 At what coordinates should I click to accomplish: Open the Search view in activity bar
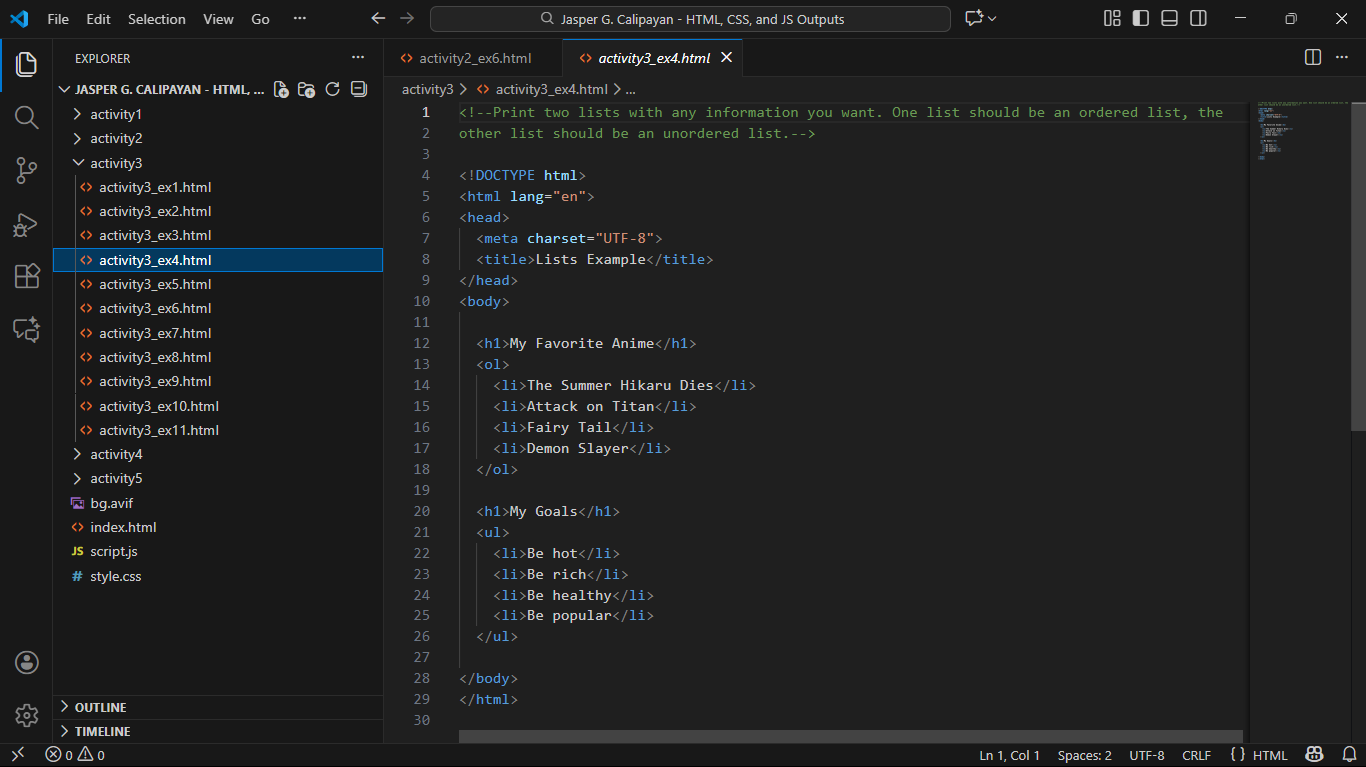coord(26,118)
